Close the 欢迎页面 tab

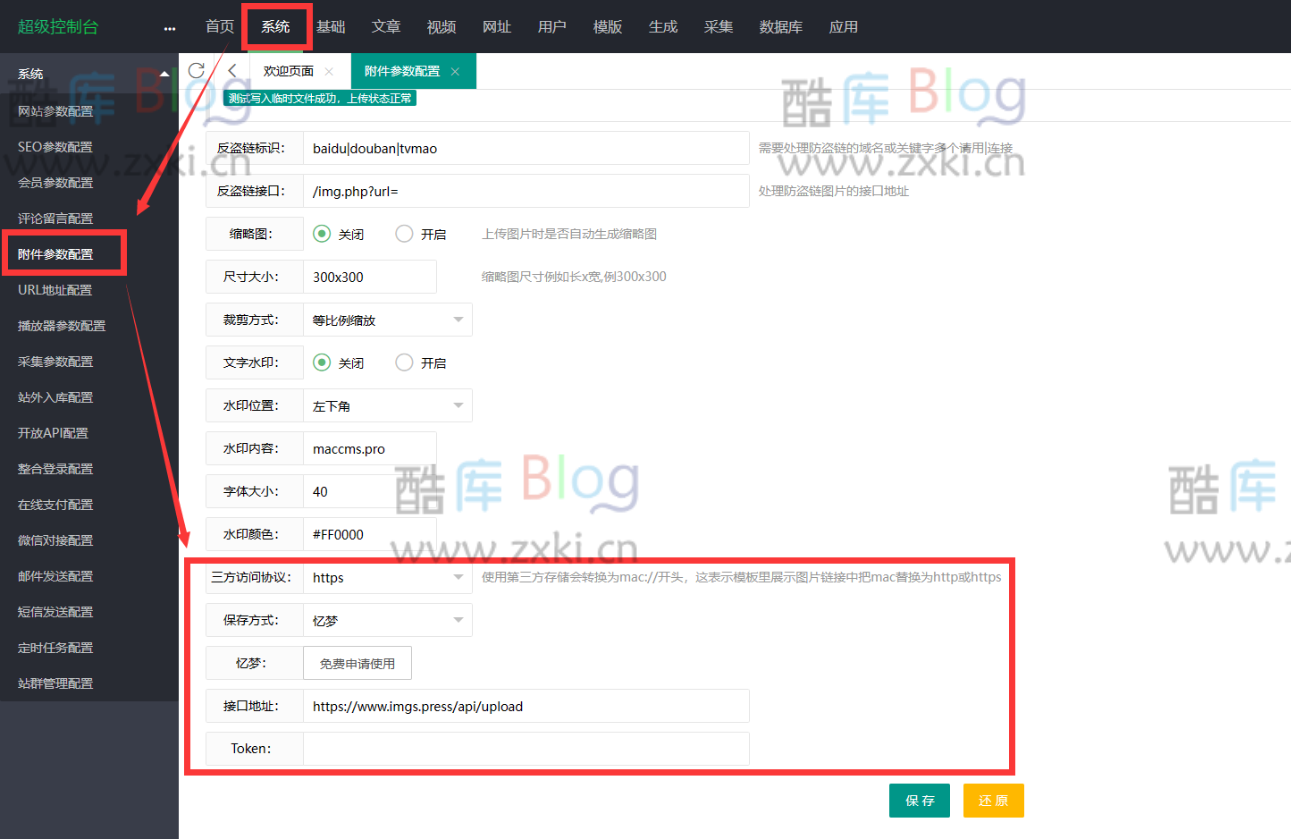click(x=331, y=71)
